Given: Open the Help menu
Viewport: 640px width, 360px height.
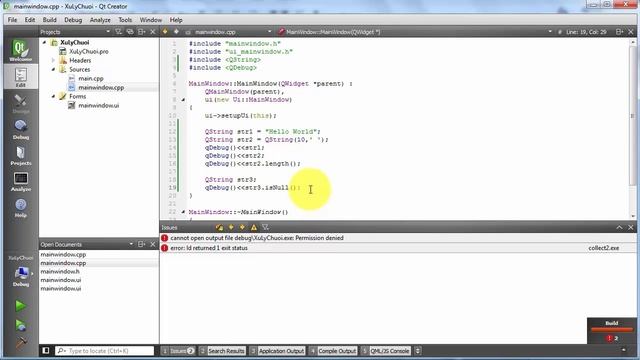Looking at the screenshot, I should (x=176, y=20).
